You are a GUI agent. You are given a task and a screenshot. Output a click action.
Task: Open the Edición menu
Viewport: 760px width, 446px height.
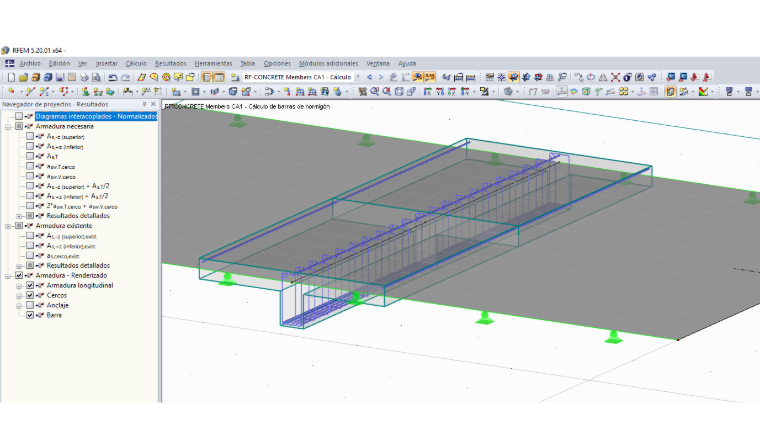pyautogui.click(x=59, y=64)
